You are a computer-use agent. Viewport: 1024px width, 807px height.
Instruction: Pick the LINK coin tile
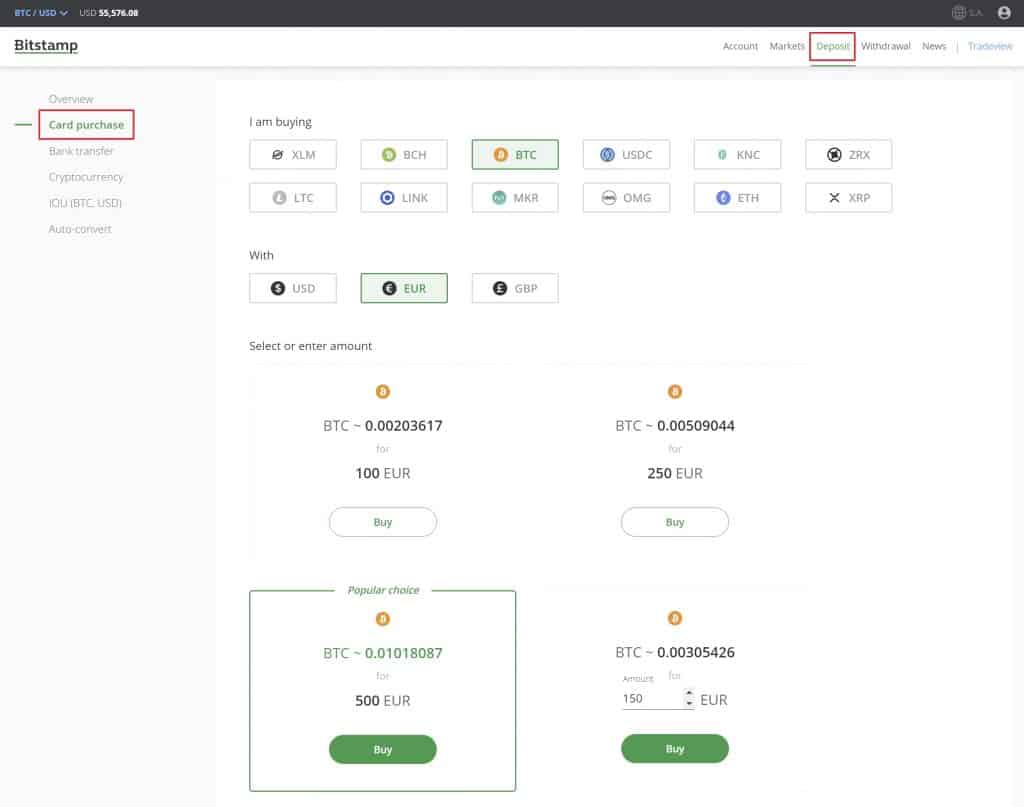coord(404,198)
